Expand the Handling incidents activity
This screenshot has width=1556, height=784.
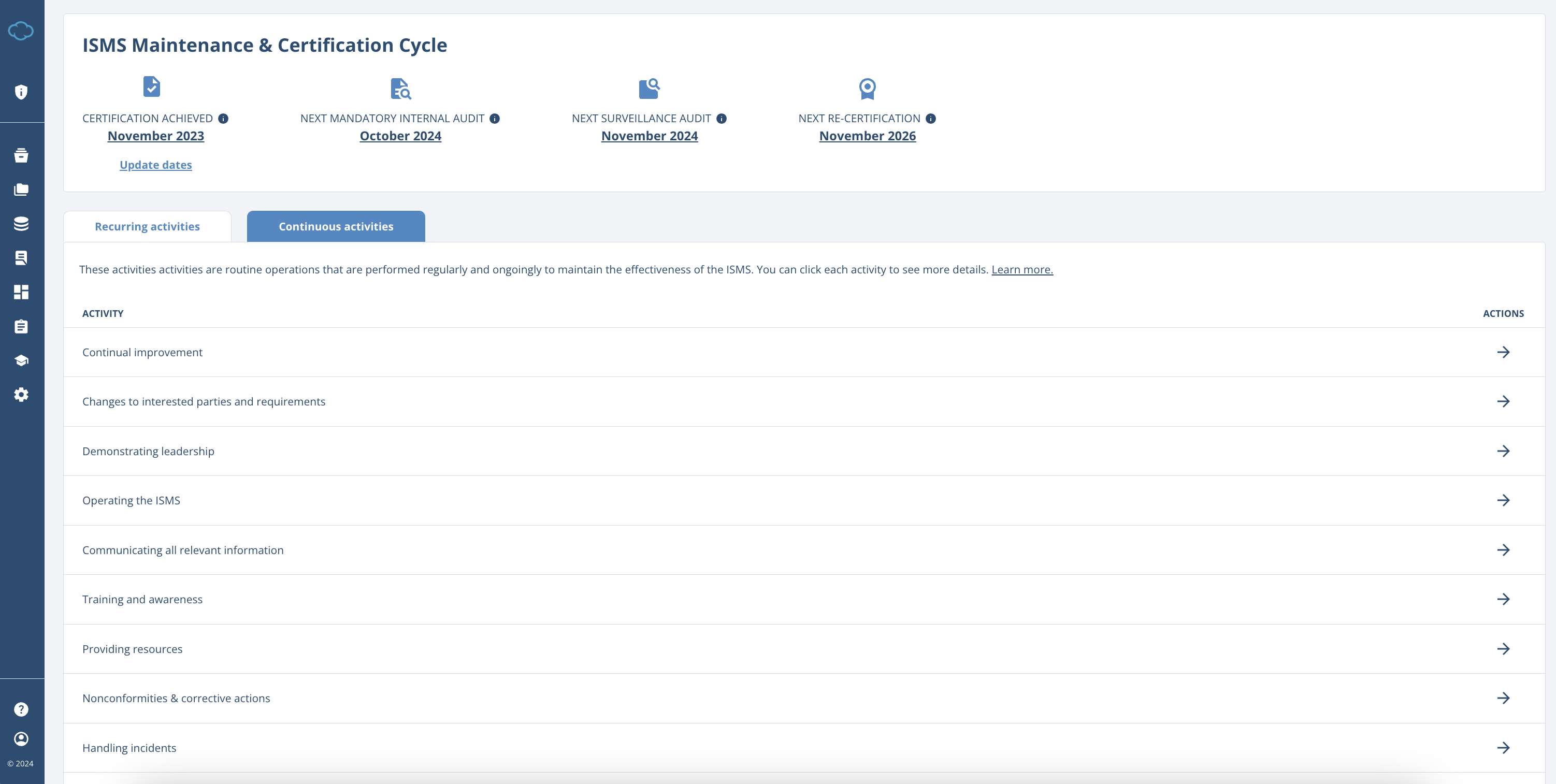pos(1504,748)
